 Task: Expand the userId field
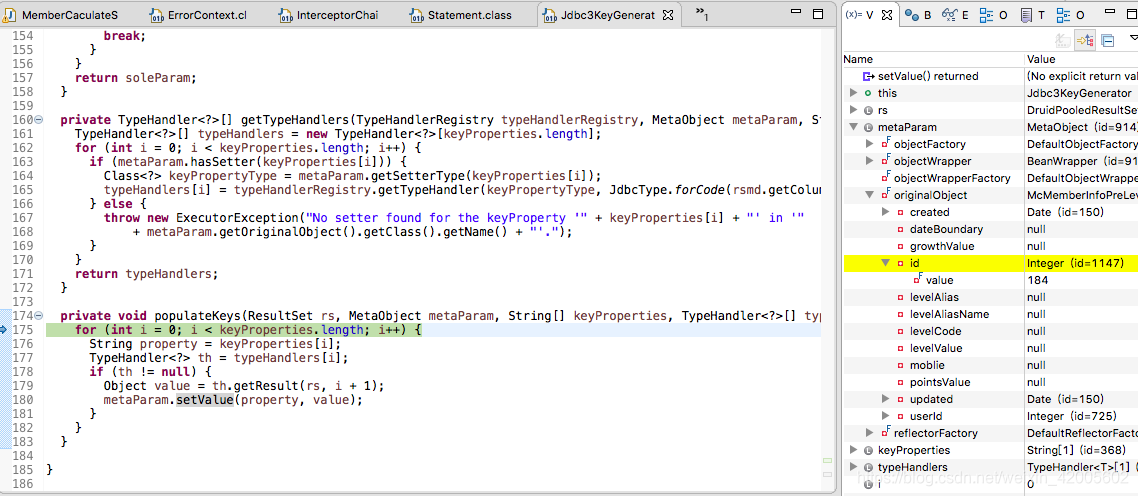pyautogui.click(x=886, y=416)
